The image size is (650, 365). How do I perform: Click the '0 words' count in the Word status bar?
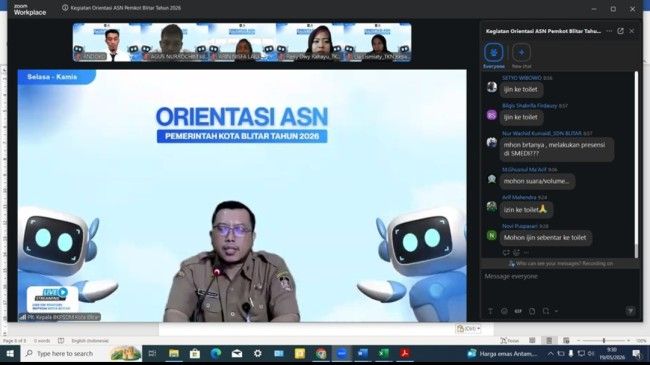[x=42, y=341]
